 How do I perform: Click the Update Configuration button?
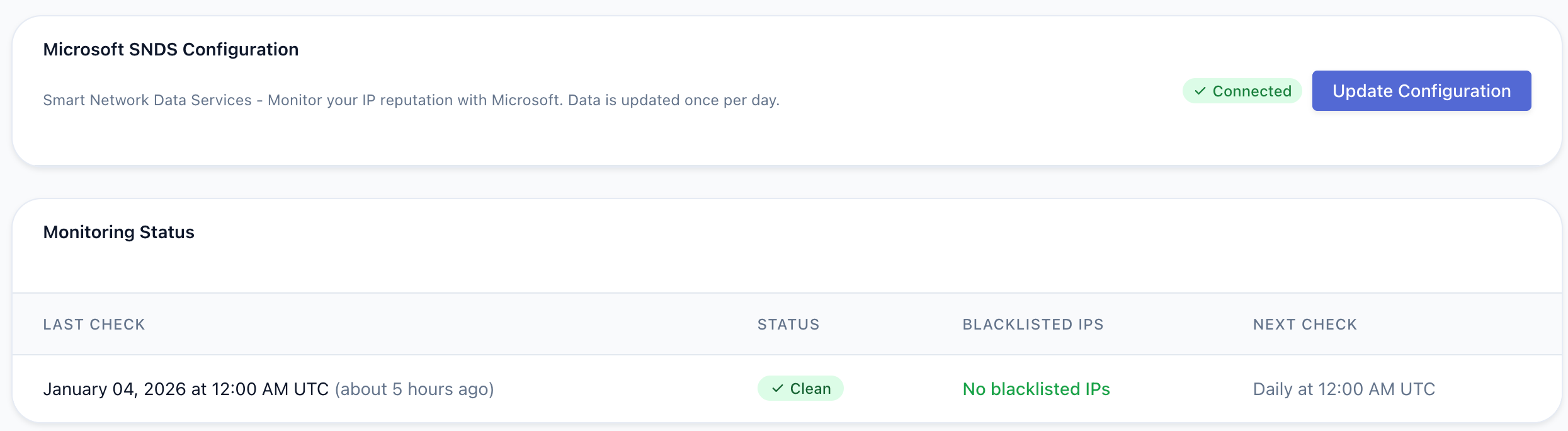(x=1421, y=91)
